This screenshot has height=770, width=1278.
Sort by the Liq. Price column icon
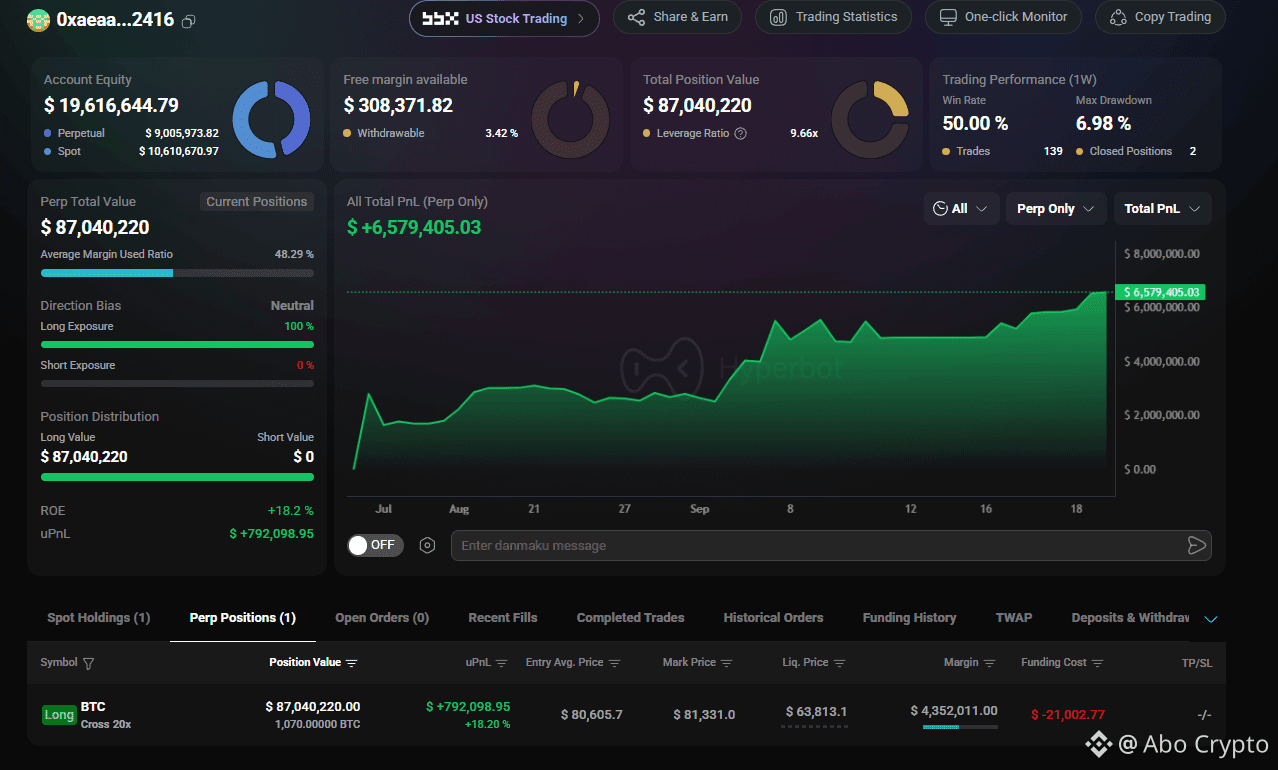coord(840,663)
